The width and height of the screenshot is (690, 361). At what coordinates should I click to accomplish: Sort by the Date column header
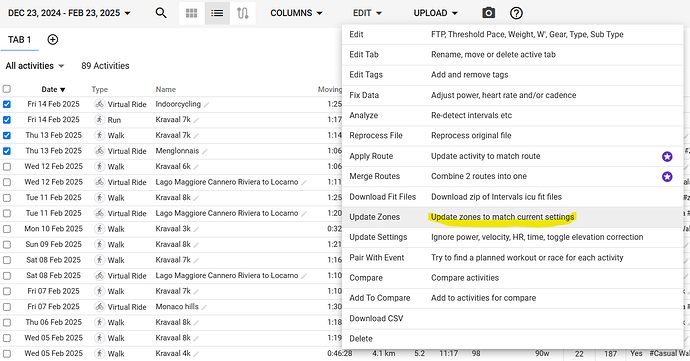click(x=53, y=89)
